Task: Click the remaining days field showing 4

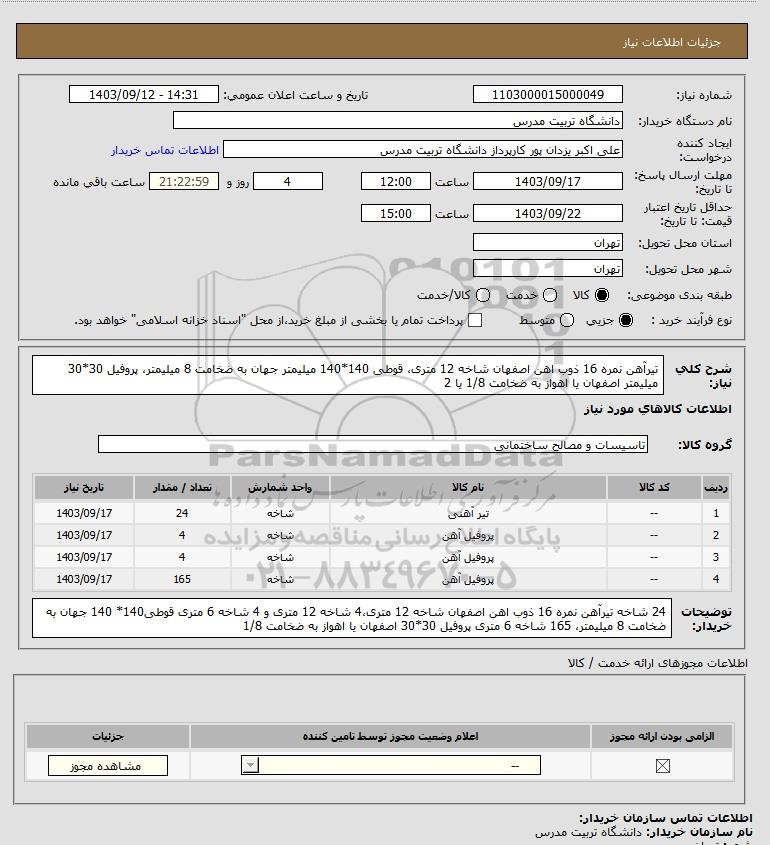Action: [x=288, y=182]
